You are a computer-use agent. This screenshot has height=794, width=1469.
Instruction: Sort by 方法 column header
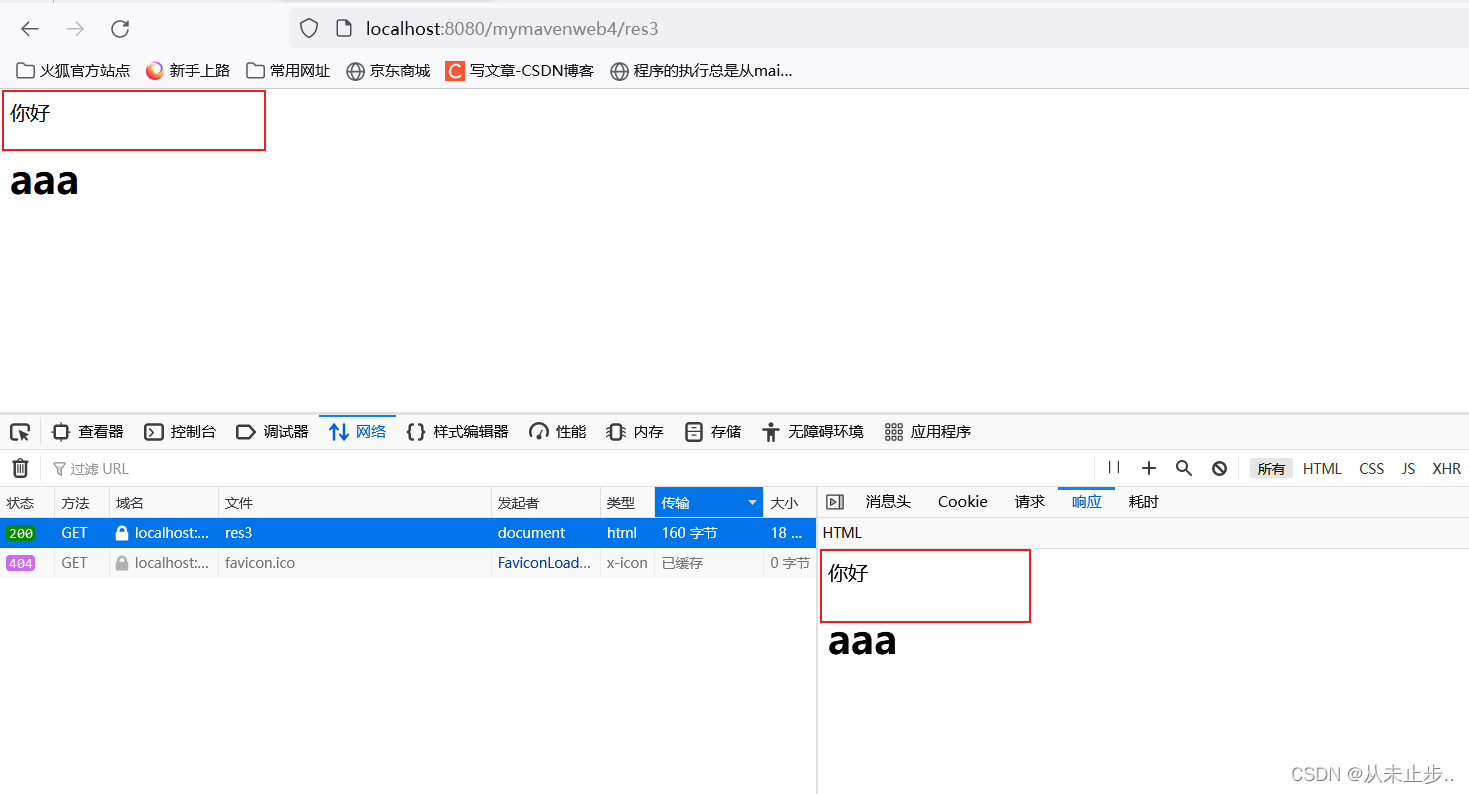(x=82, y=503)
